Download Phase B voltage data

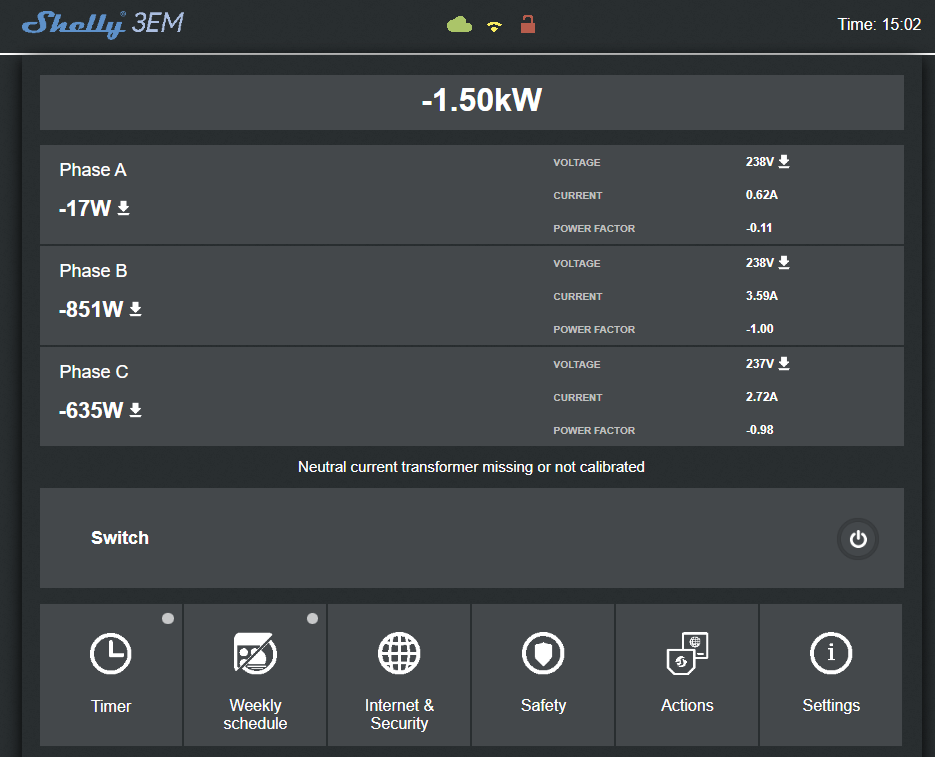click(x=784, y=262)
